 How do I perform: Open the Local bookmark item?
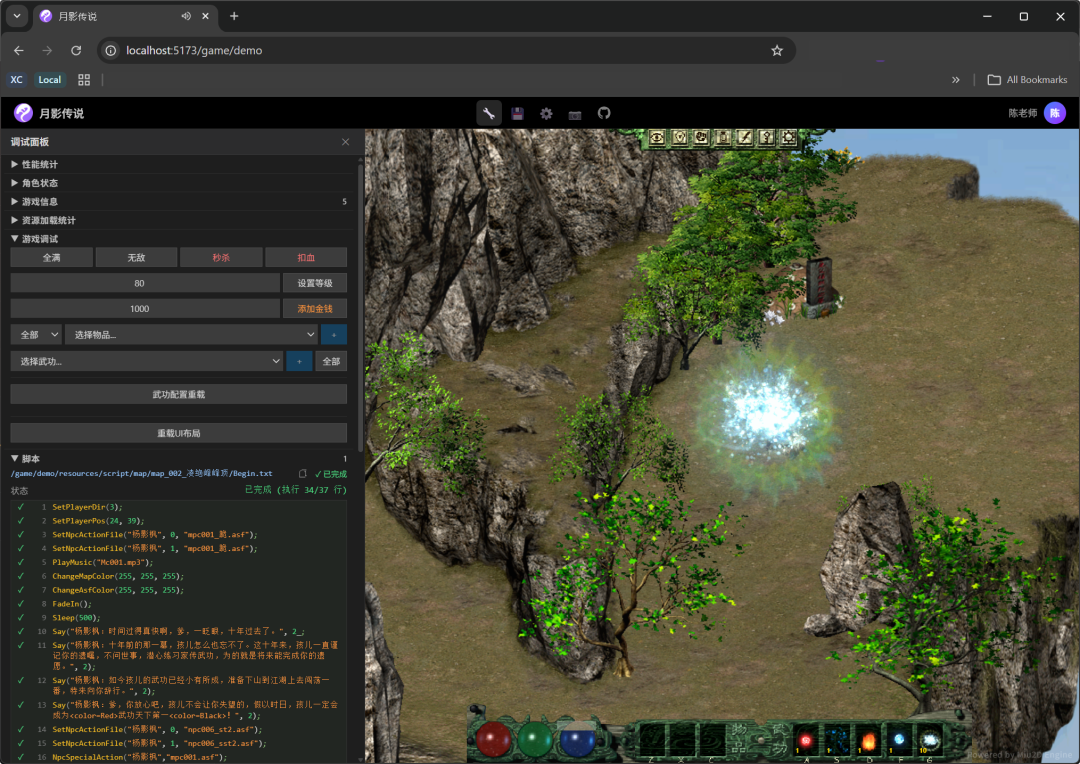[x=49, y=80]
